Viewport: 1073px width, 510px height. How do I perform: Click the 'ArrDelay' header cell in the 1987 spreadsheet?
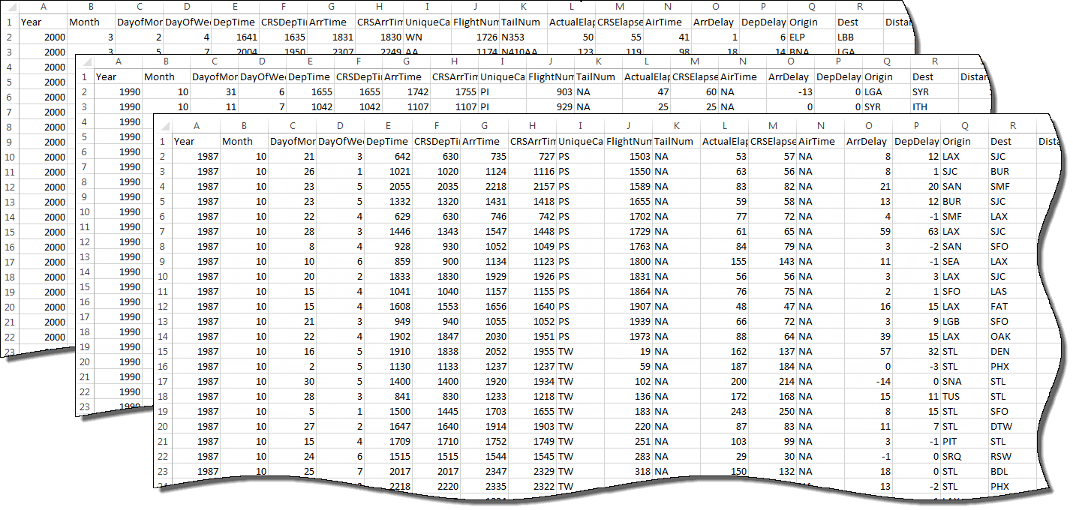[868, 142]
